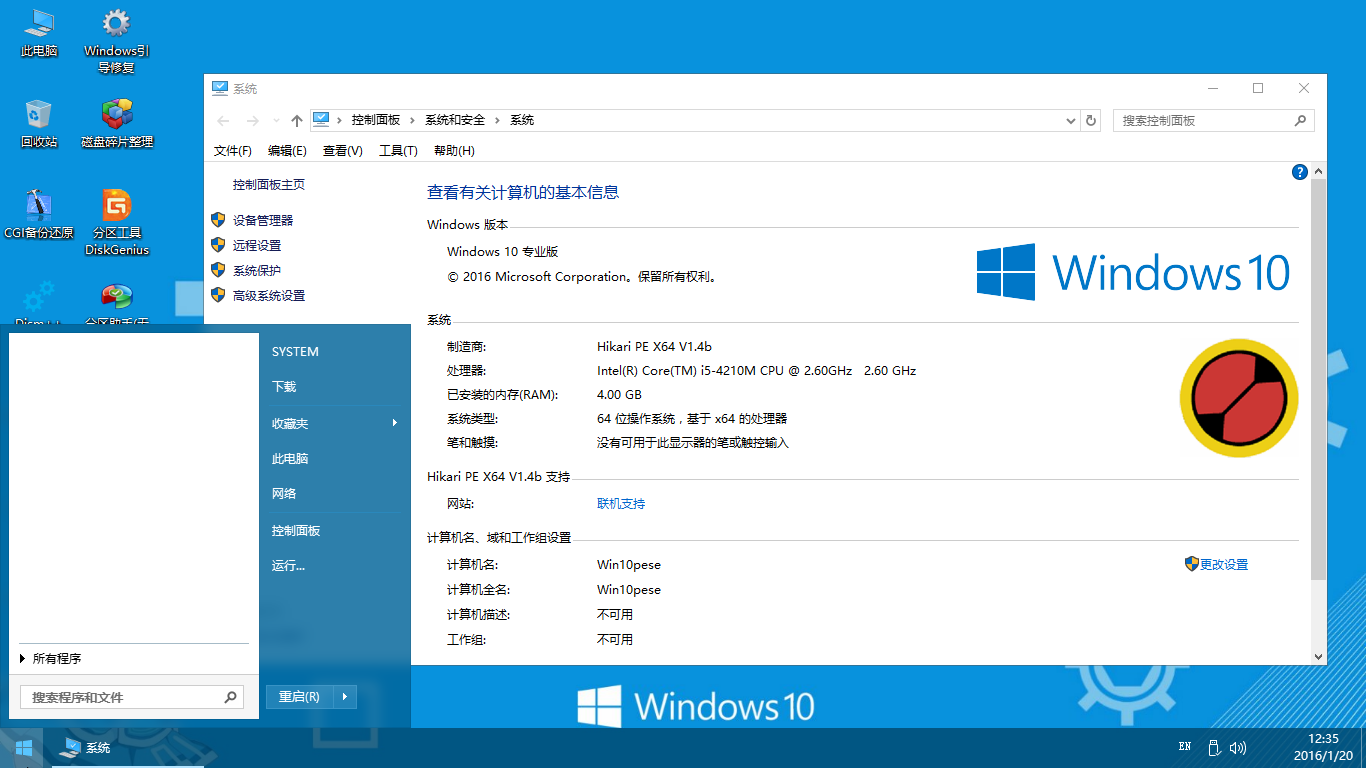Open the 高级系统设置 link
The height and width of the screenshot is (768, 1366).
tap(269, 296)
